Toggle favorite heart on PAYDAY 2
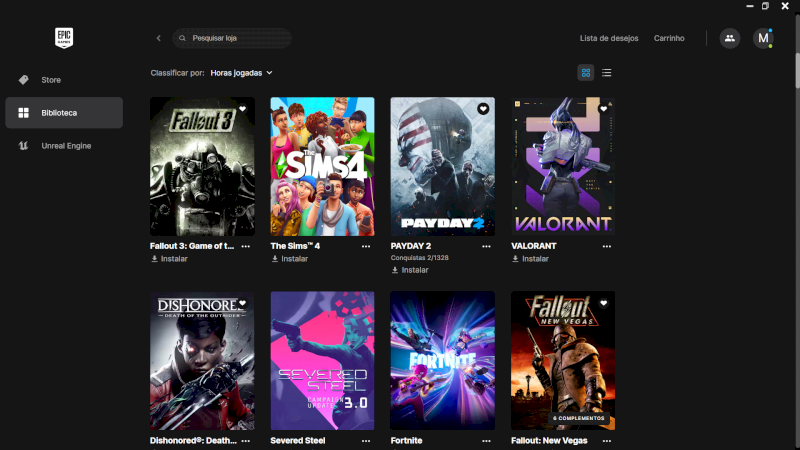 tap(483, 109)
